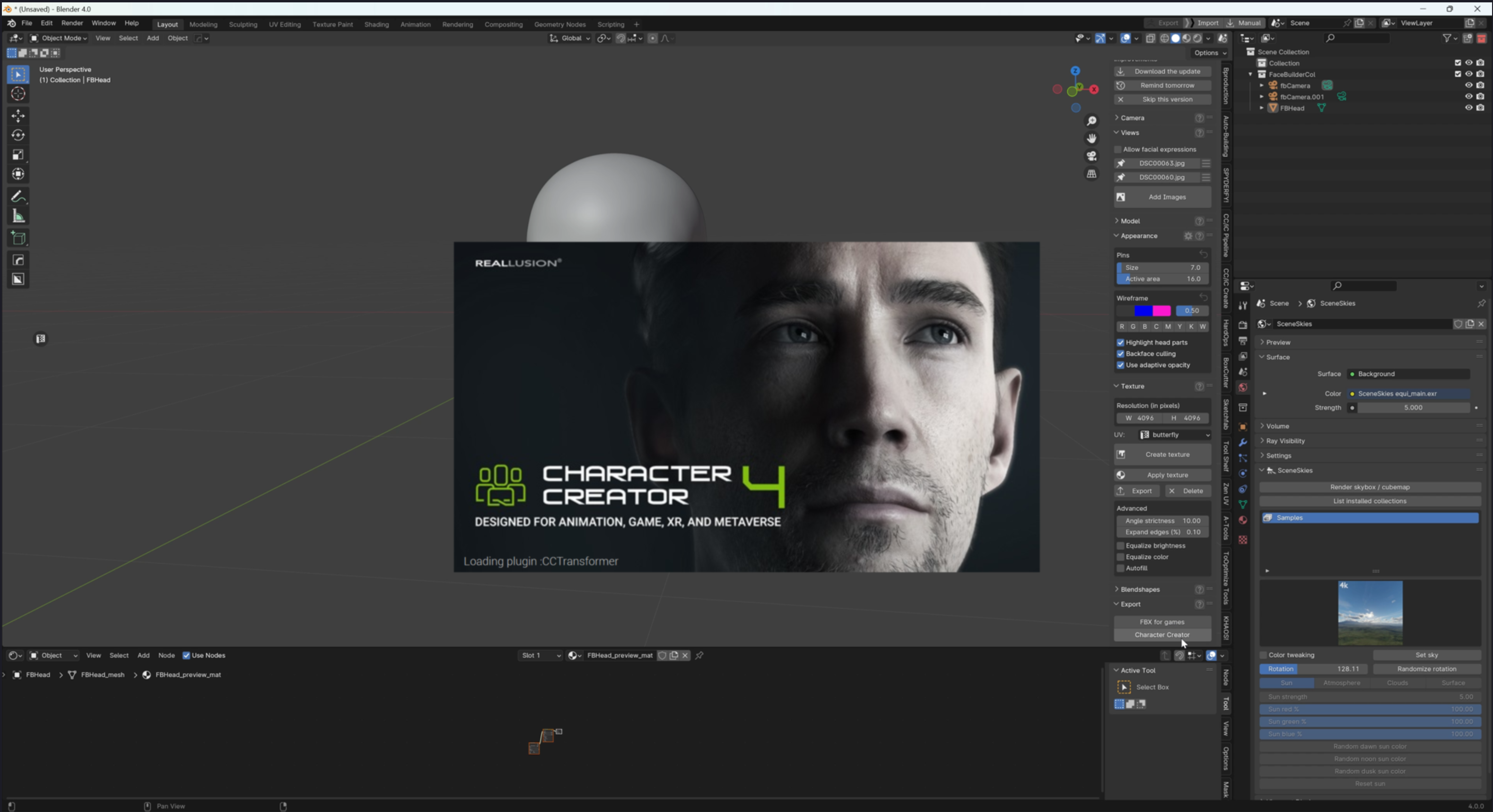Select the Rotate tool
The image size is (1493, 812).
(18, 136)
